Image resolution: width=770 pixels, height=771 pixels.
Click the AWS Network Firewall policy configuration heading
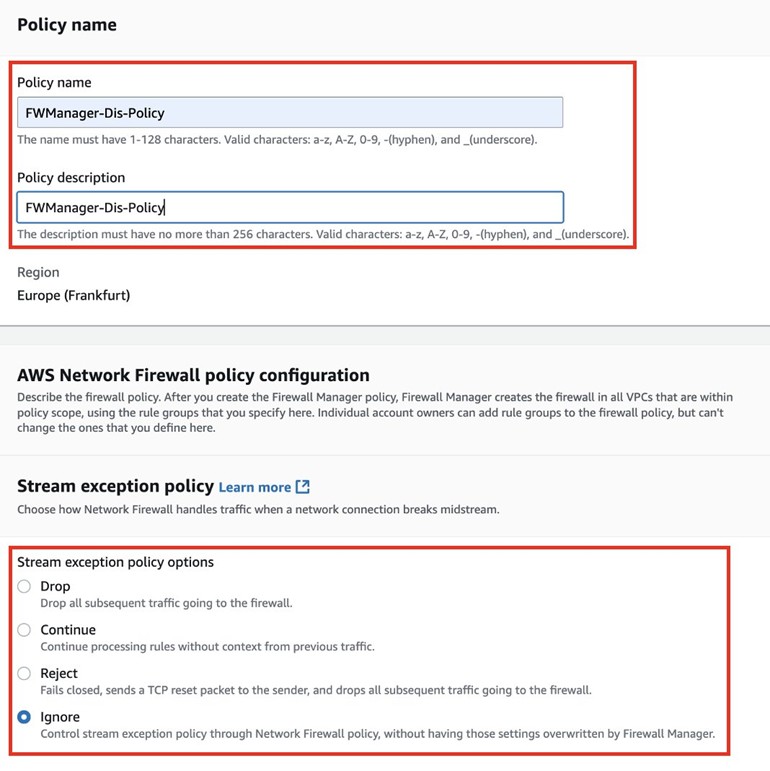[193, 375]
